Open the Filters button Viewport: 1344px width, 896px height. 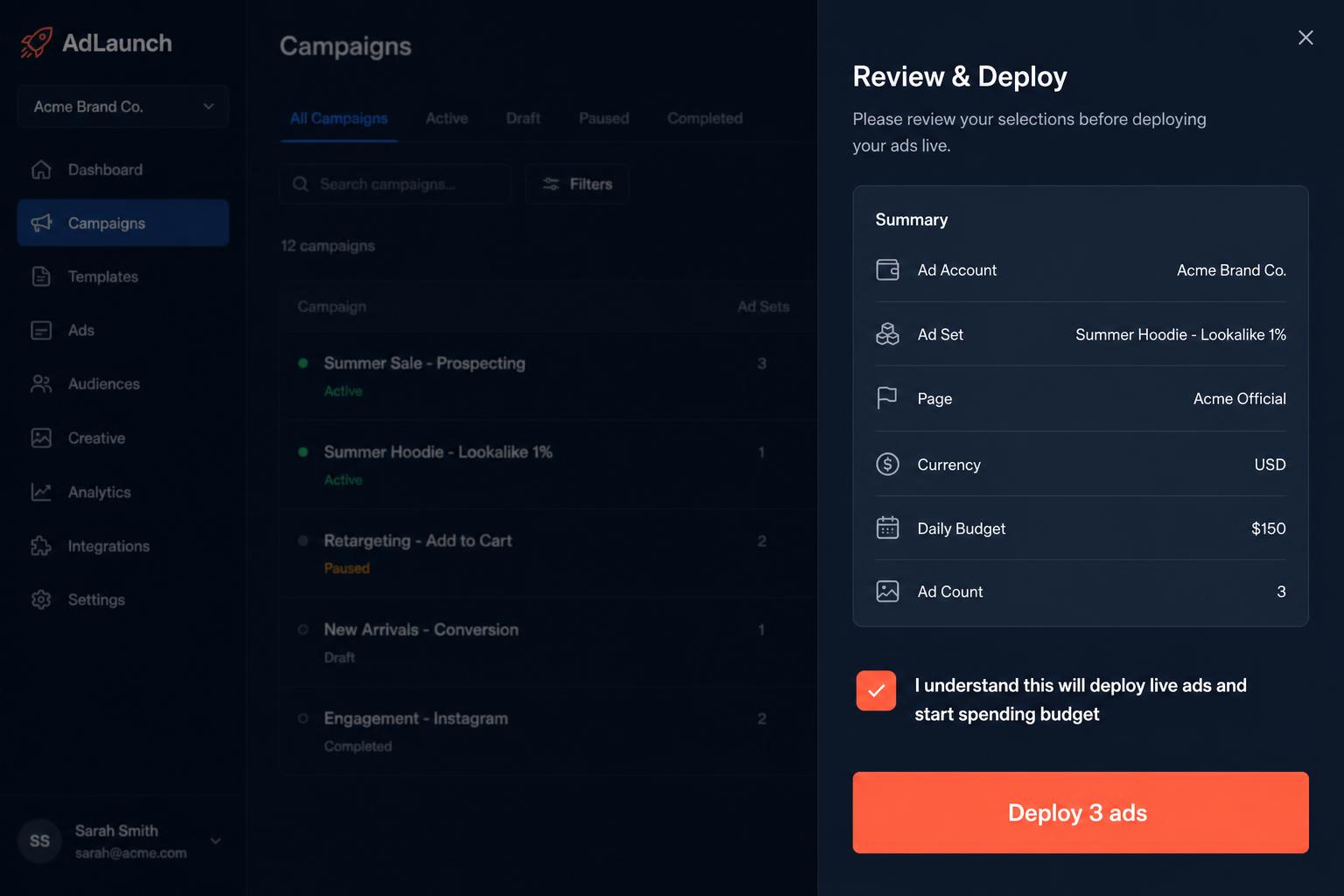(x=577, y=184)
